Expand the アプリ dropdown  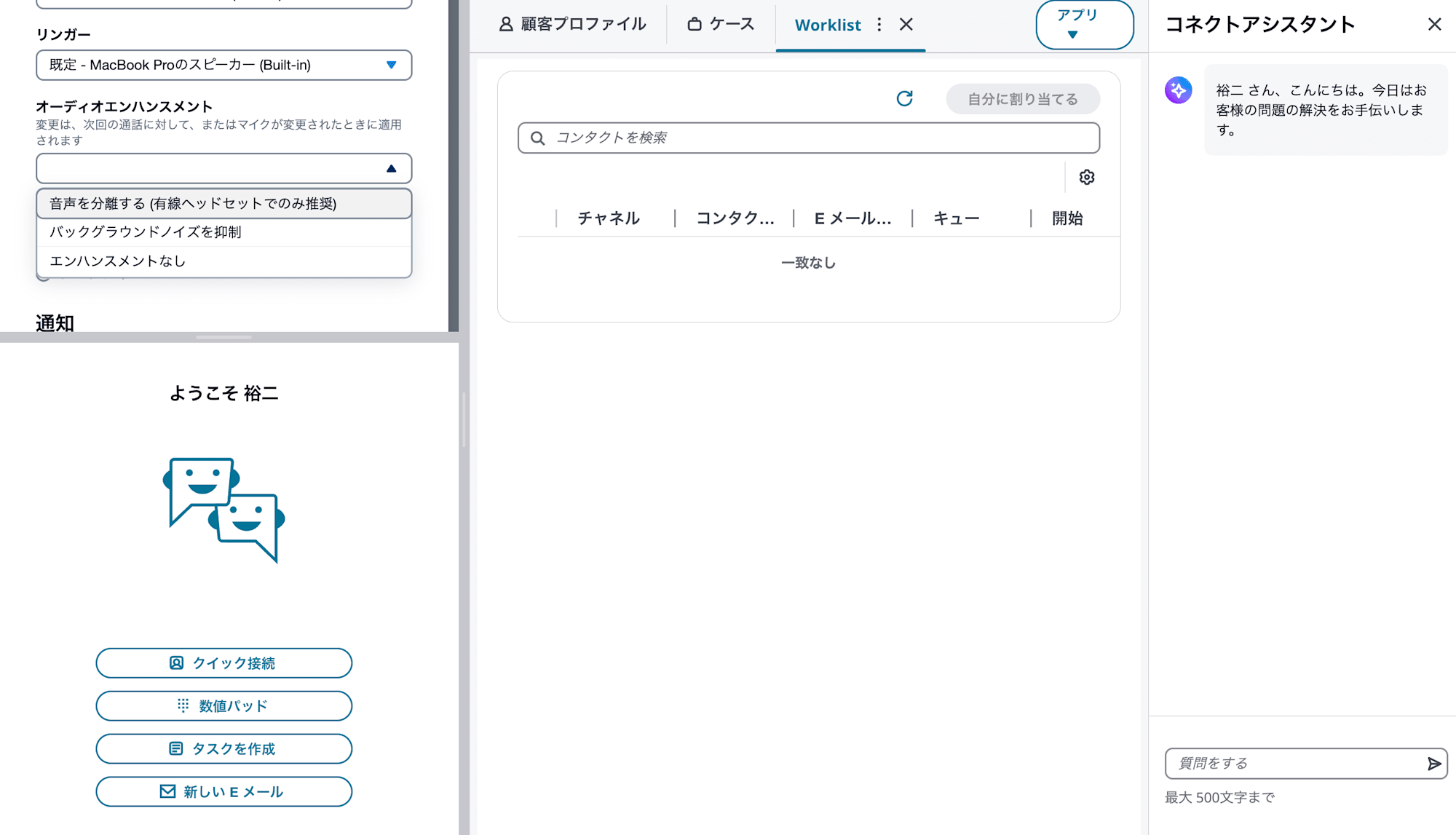[x=1084, y=23]
